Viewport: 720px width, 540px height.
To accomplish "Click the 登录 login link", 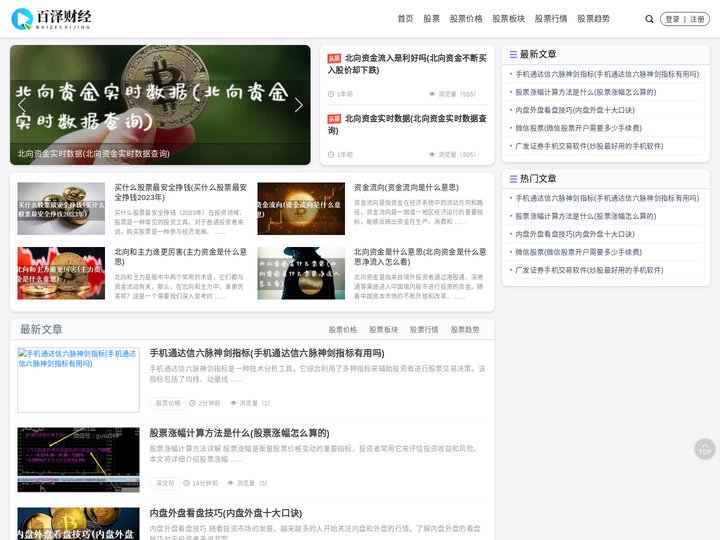I will click(672, 19).
